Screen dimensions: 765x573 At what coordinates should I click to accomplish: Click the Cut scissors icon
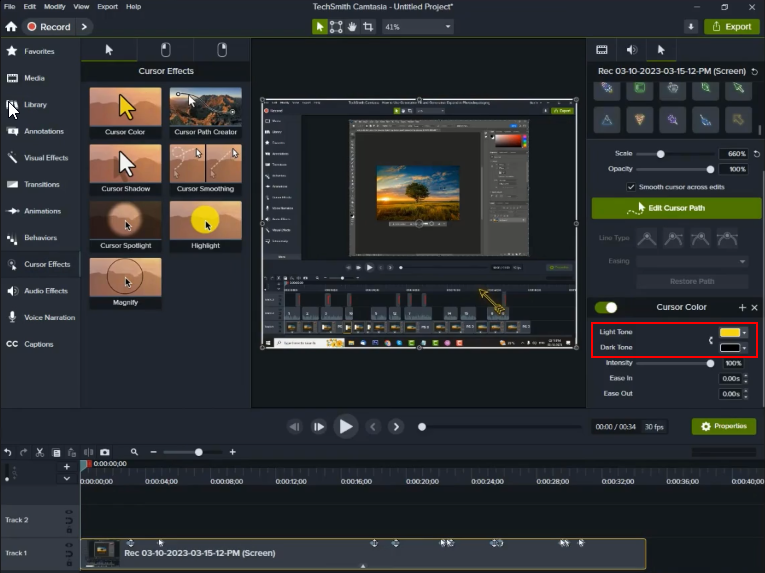39,453
